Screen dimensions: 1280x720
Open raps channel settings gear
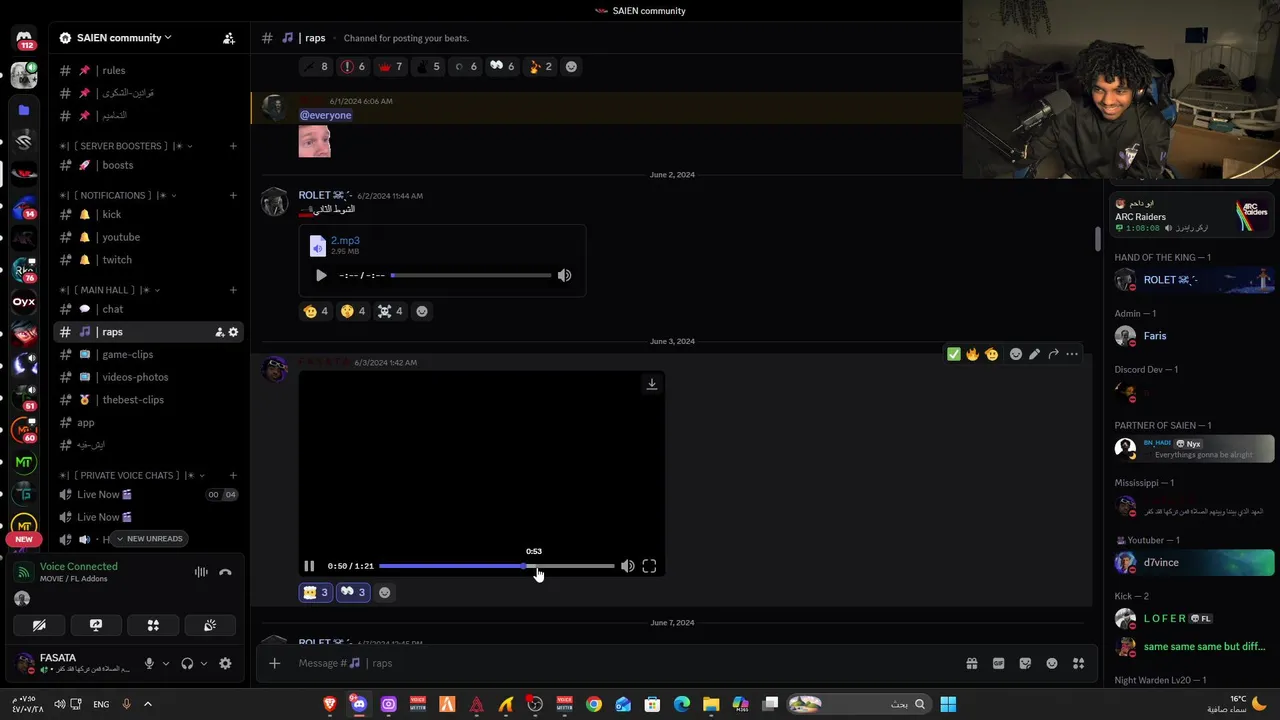pos(233,332)
